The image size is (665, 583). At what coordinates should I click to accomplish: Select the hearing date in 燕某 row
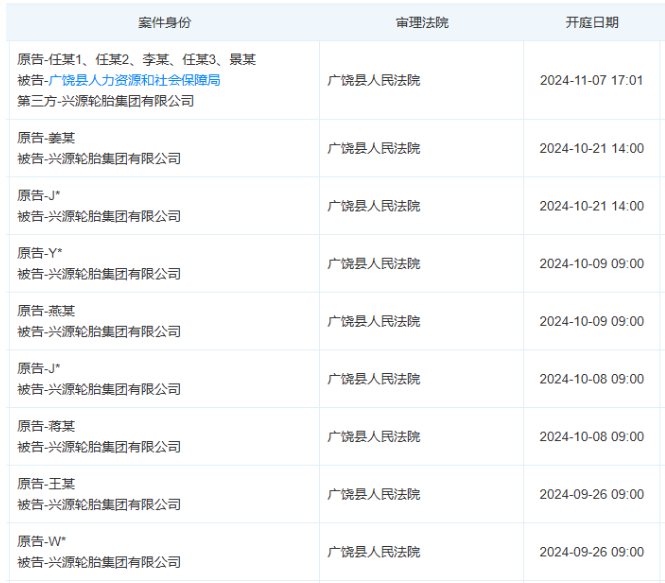(x=591, y=321)
